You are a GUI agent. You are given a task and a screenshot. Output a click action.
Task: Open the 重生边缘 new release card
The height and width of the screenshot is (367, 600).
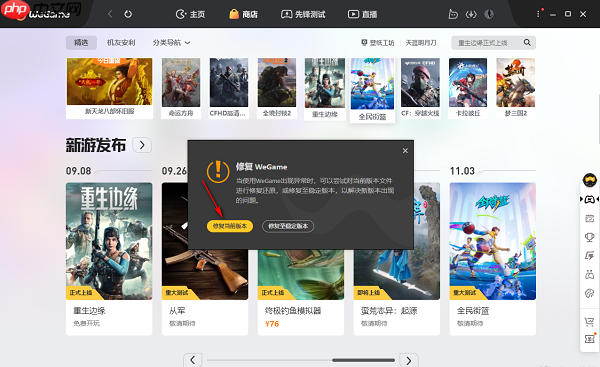(x=109, y=259)
